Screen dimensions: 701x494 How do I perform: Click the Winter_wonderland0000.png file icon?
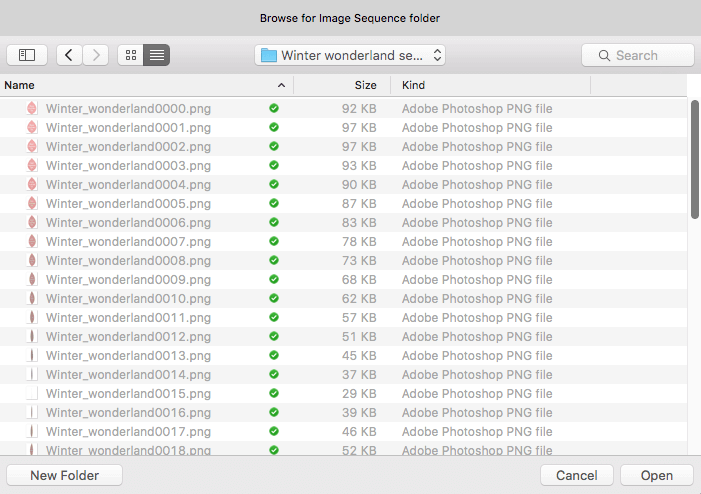pyautogui.click(x=32, y=108)
